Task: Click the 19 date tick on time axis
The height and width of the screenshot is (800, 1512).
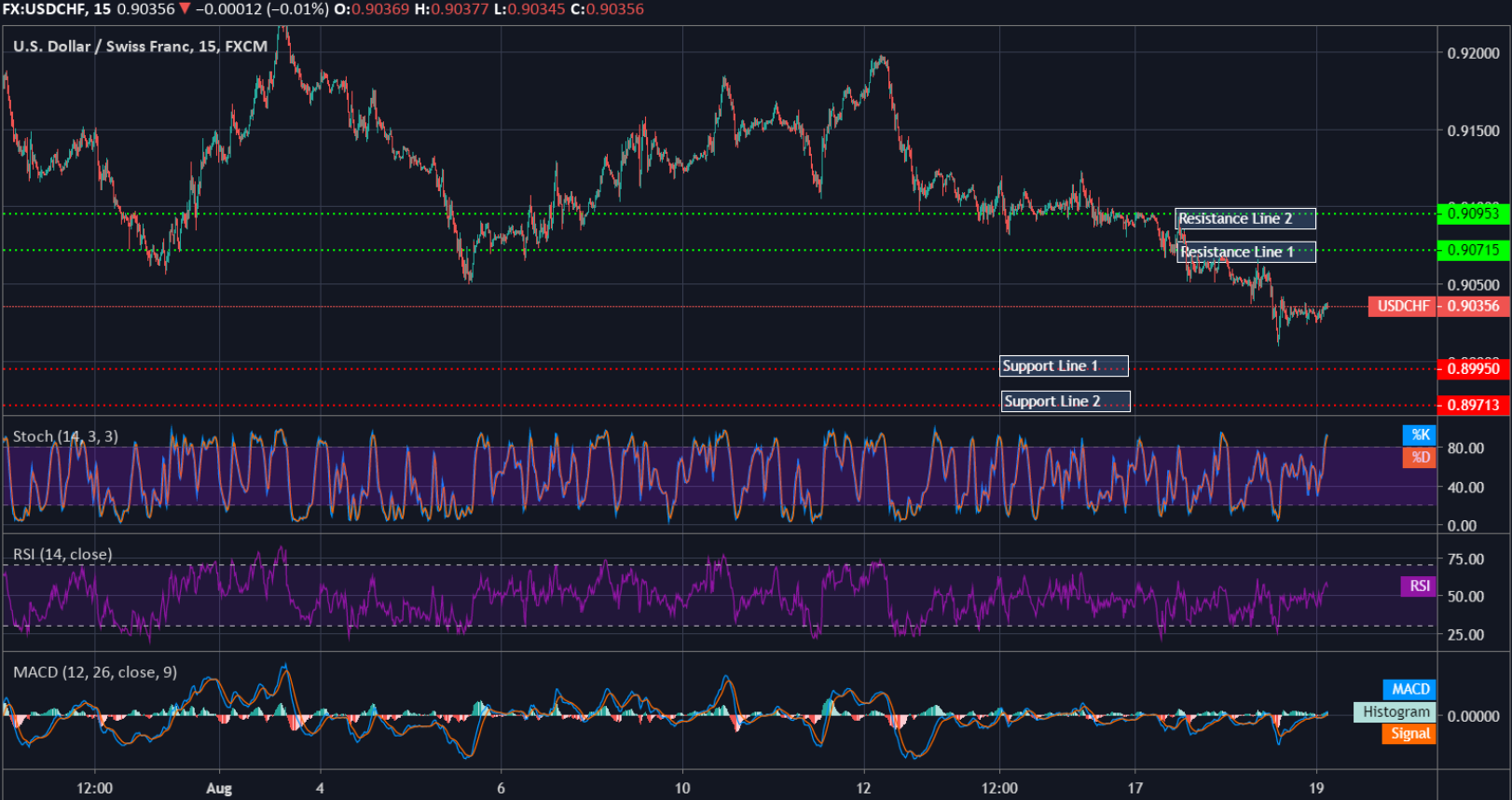Action: (1316, 788)
